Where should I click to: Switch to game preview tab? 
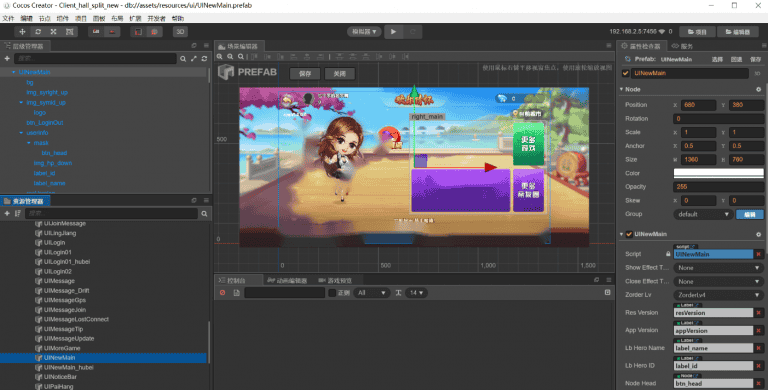[335, 280]
